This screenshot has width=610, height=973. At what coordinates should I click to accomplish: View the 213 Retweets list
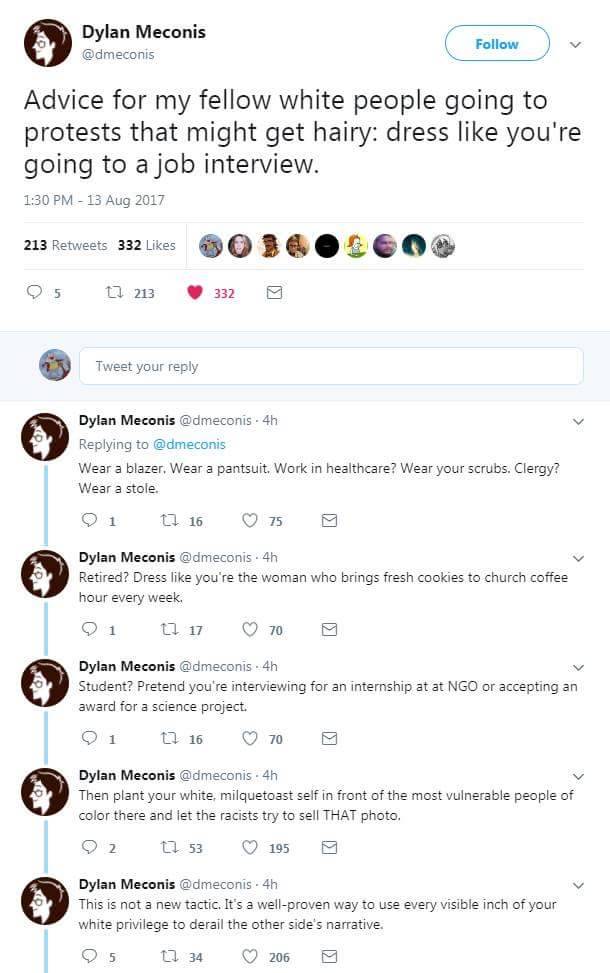[x=64, y=245]
